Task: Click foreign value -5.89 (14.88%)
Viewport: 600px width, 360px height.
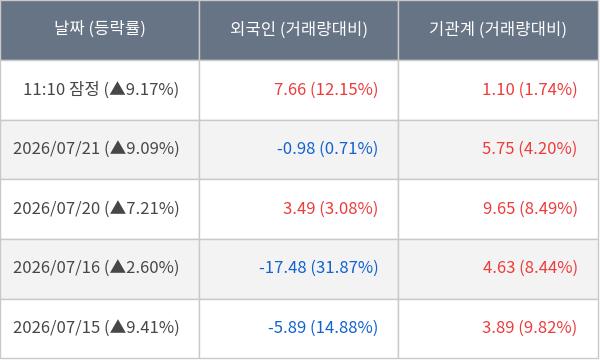Action: tap(323, 327)
